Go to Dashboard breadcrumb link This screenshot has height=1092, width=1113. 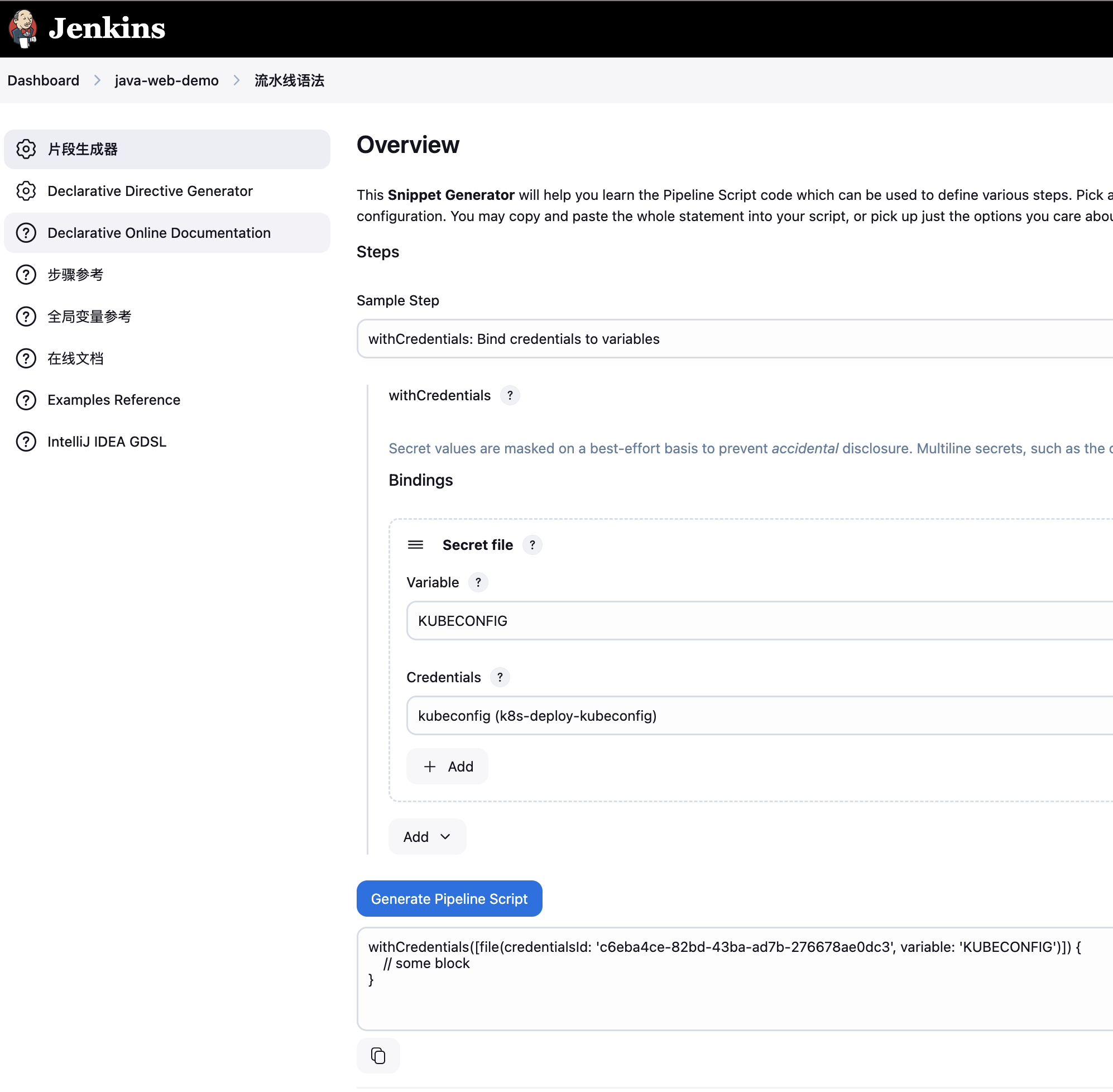(x=43, y=80)
